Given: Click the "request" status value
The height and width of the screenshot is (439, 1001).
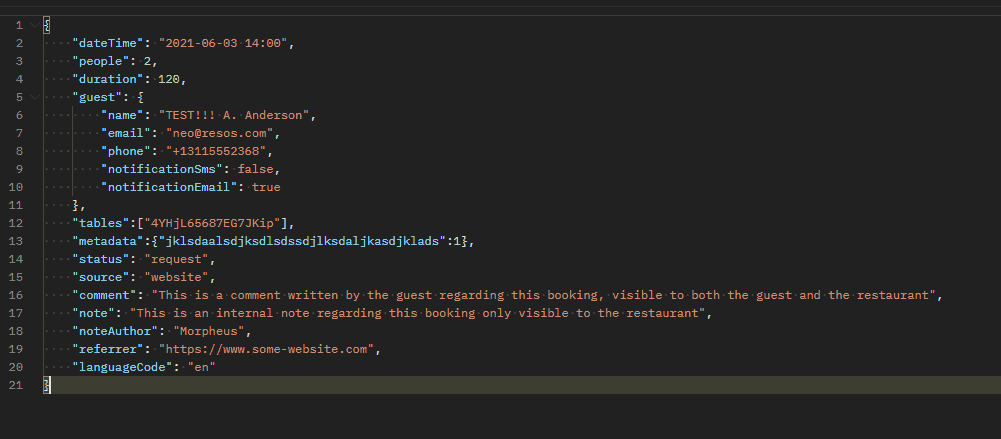Looking at the screenshot, I should [x=176, y=259].
